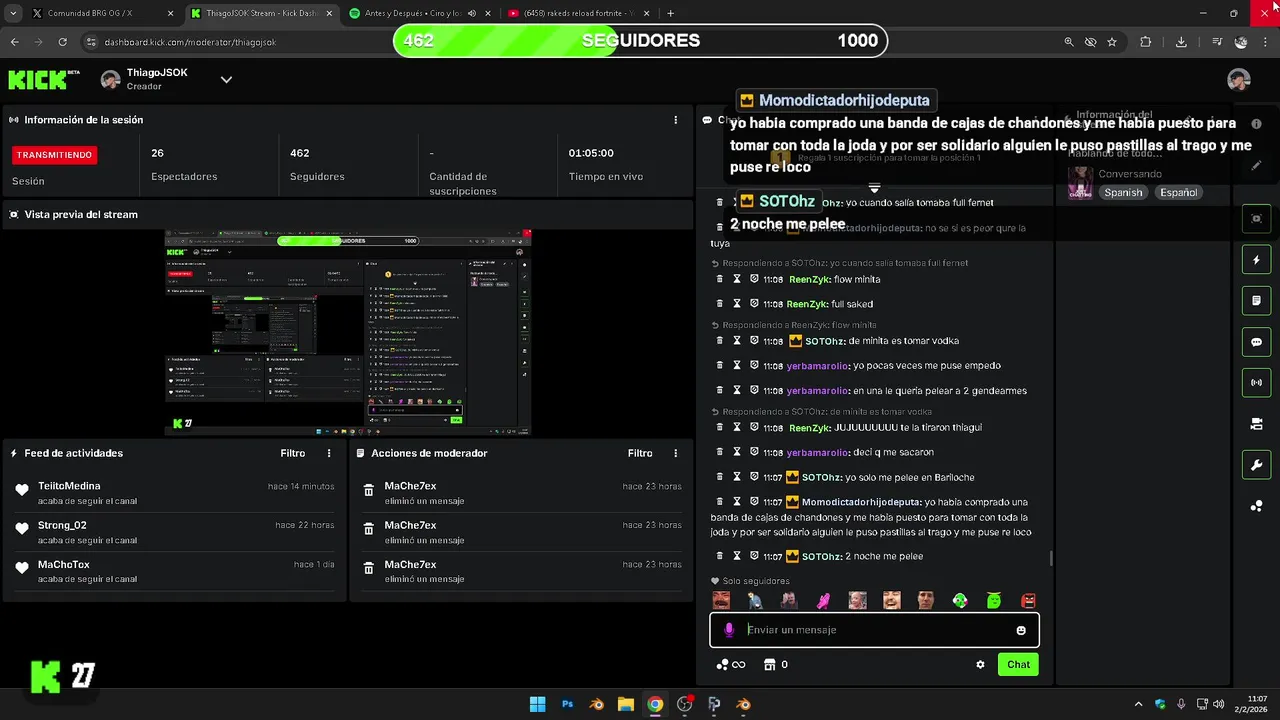This screenshot has height=720, width=1280.
Task: Open File Explorer from the taskbar
Action: (625, 704)
